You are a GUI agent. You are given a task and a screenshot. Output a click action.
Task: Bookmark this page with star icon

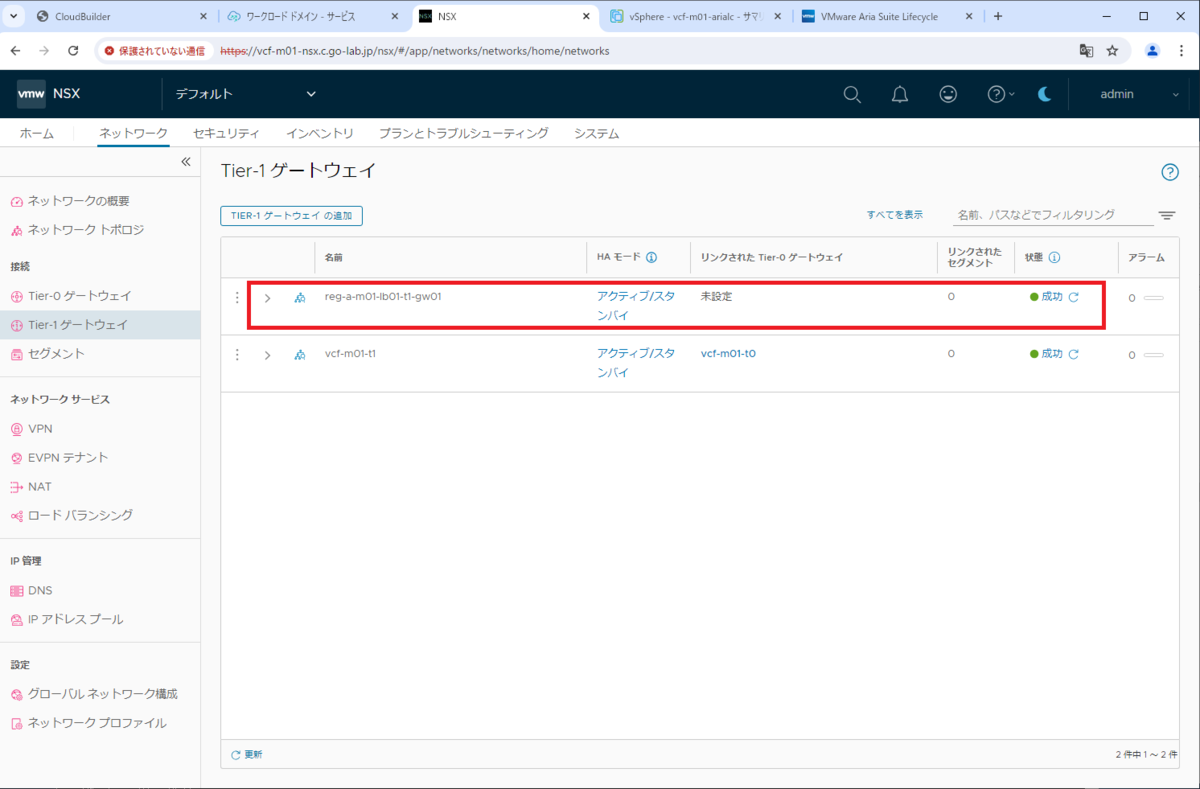[1112, 51]
